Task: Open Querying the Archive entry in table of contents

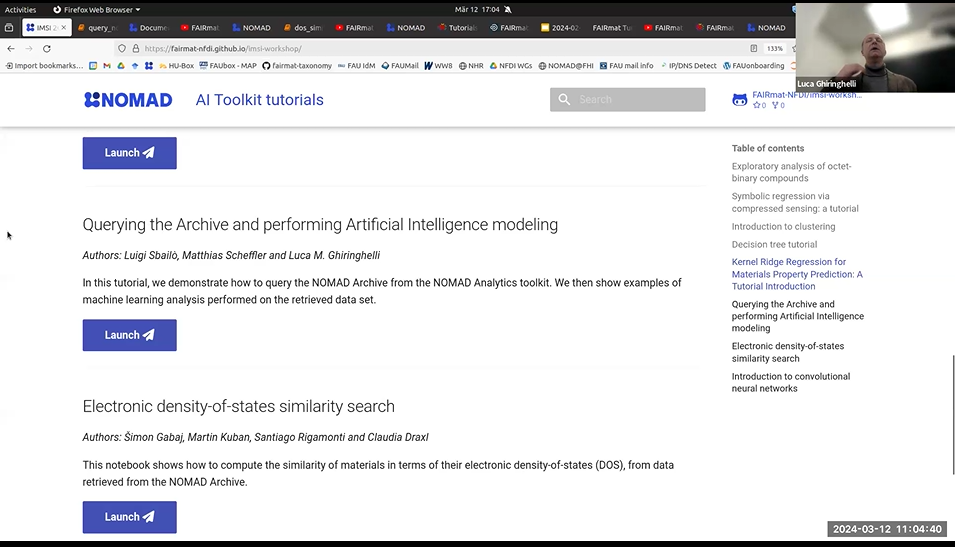Action: 797,316
